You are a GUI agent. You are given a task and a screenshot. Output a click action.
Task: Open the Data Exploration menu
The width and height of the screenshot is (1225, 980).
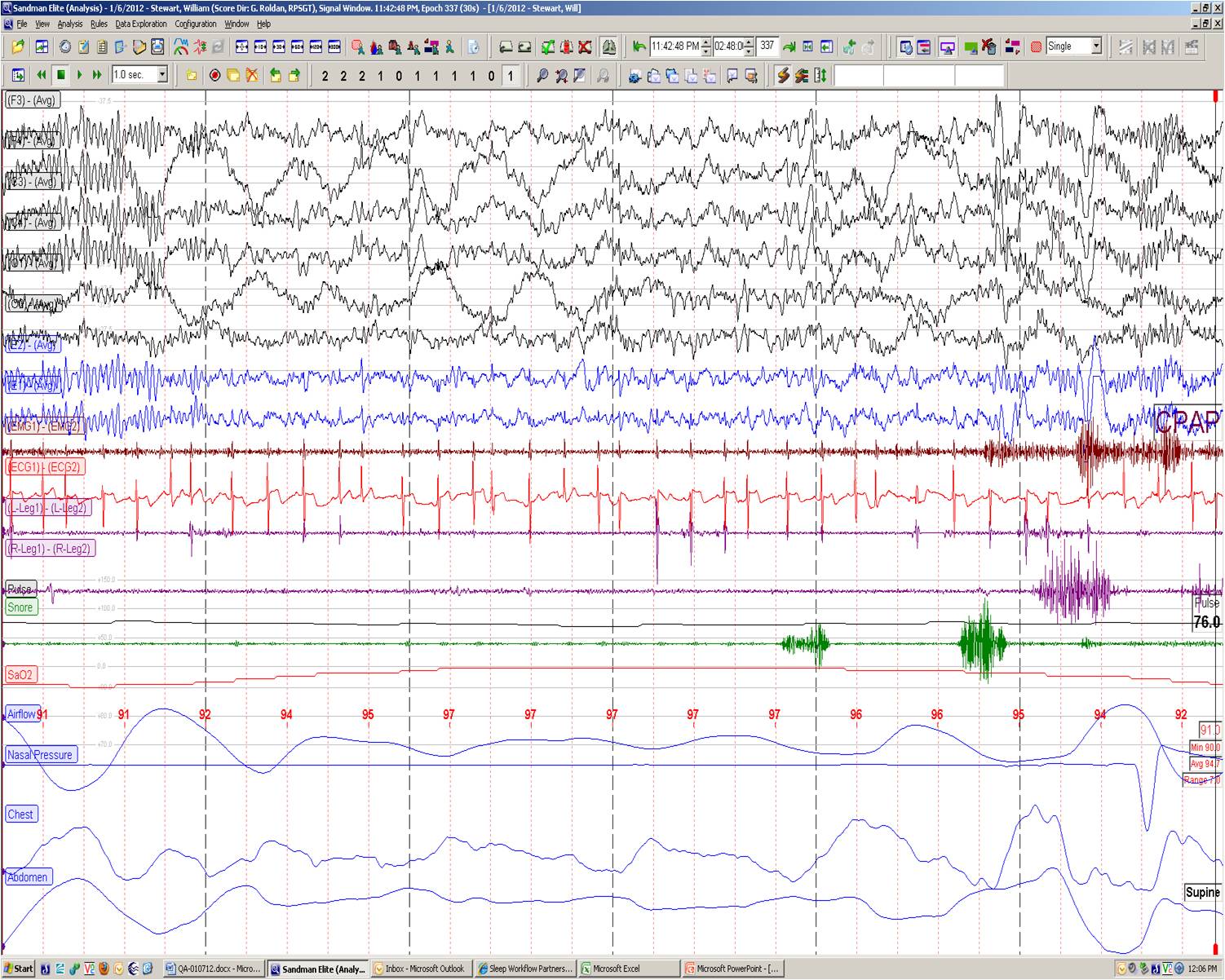[141, 24]
